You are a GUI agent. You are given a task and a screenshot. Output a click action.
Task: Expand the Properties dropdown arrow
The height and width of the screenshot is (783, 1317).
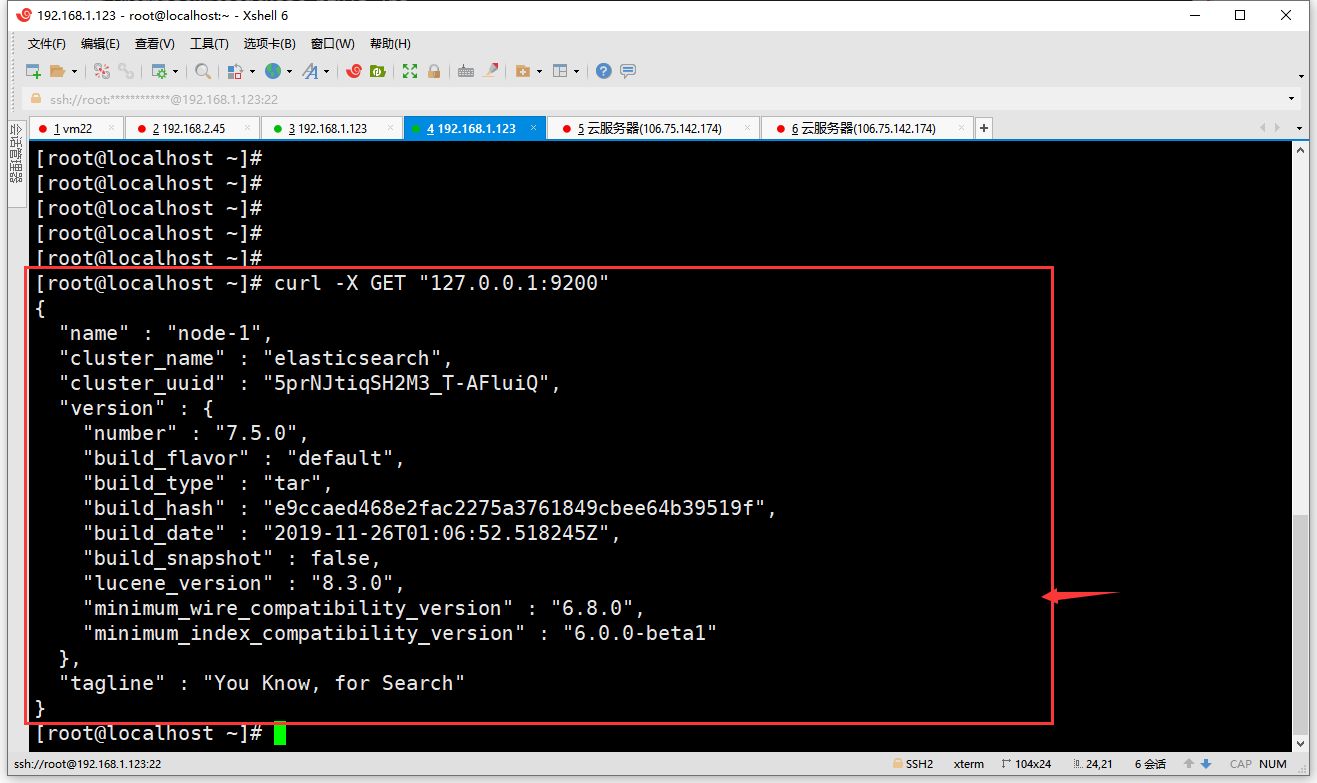tap(175, 71)
